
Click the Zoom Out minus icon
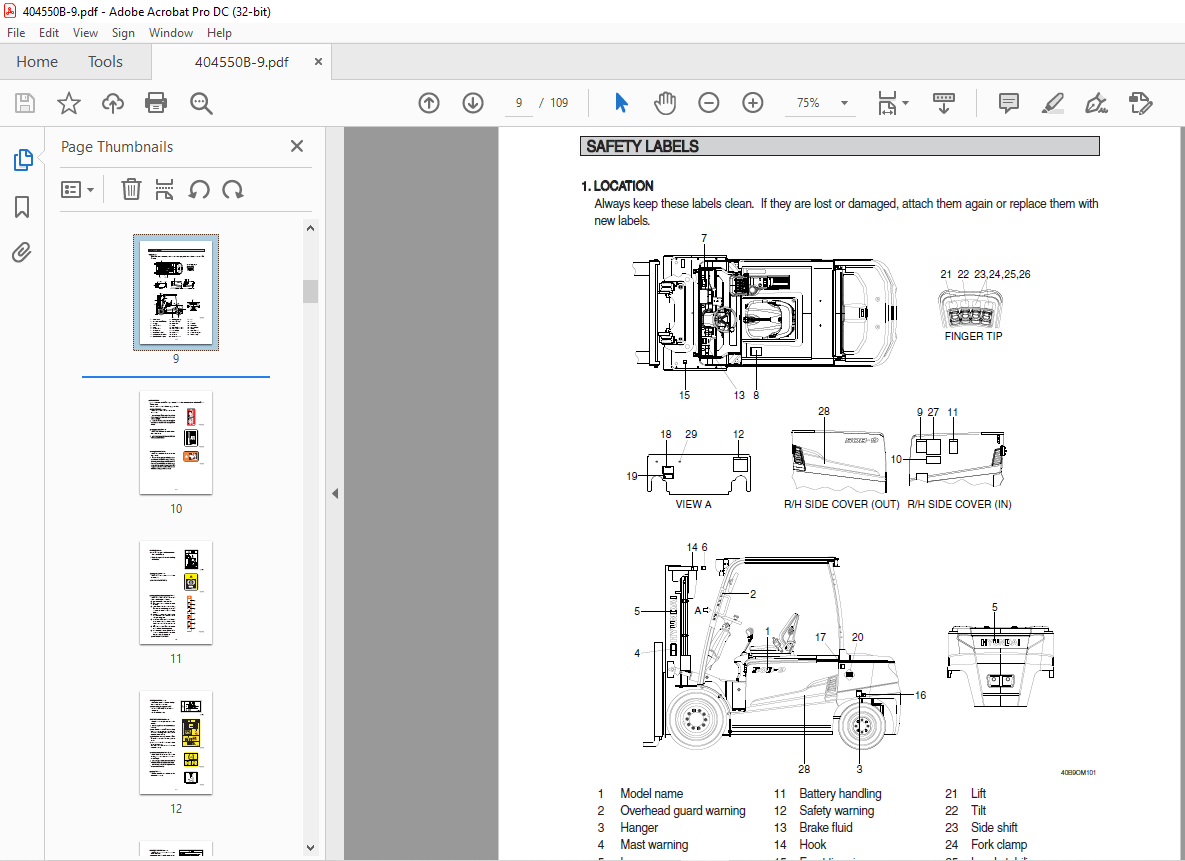click(x=709, y=103)
